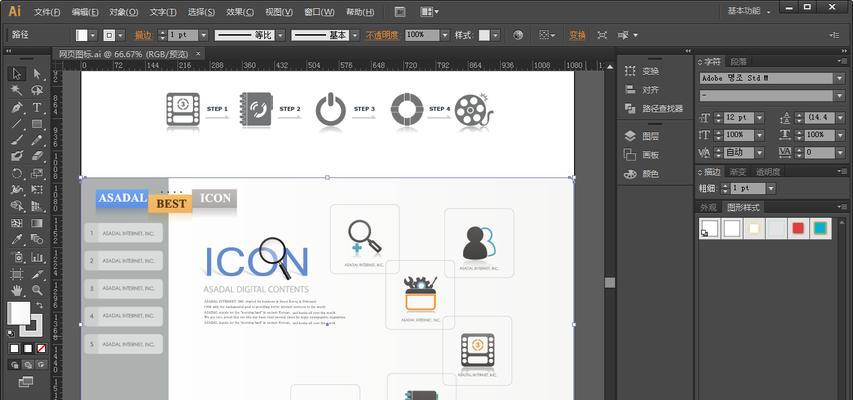853x400 pixels.
Task: Click the orange 变换 link in control bar
Action: 577,35
